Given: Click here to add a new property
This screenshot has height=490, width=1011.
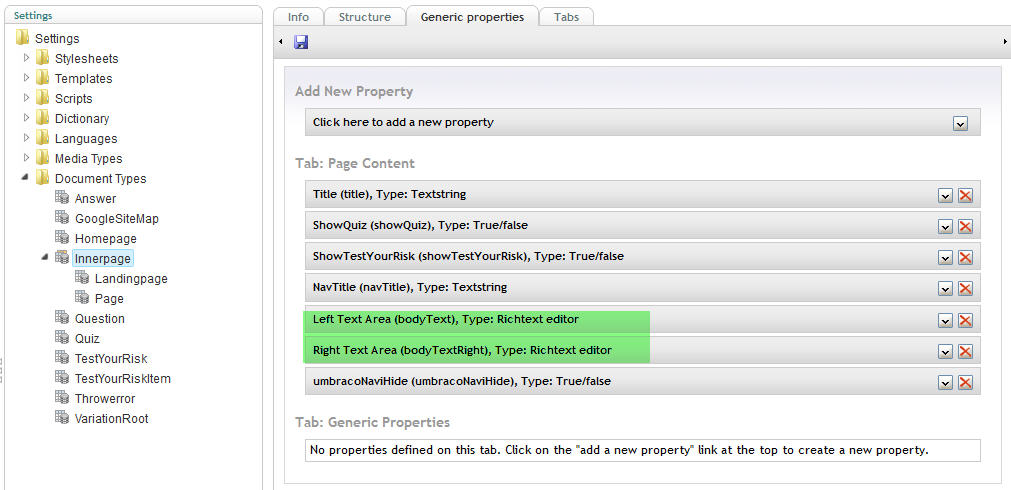Looking at the screenshot, I should [403, 122].
